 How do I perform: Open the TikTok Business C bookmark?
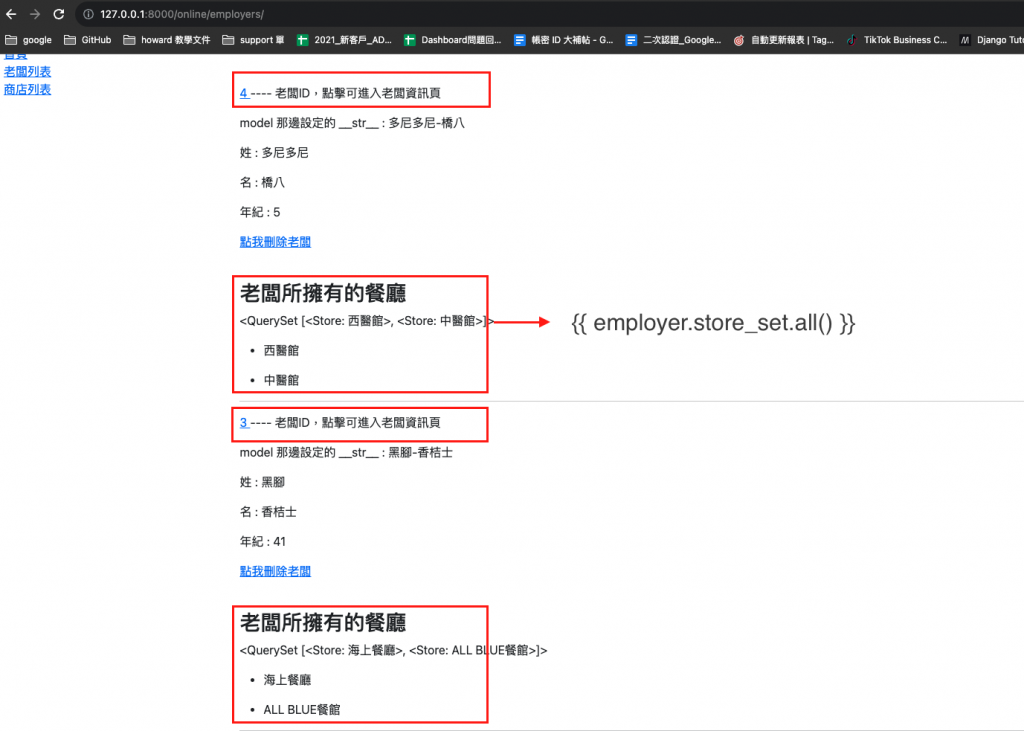click(x=896, y=40)
